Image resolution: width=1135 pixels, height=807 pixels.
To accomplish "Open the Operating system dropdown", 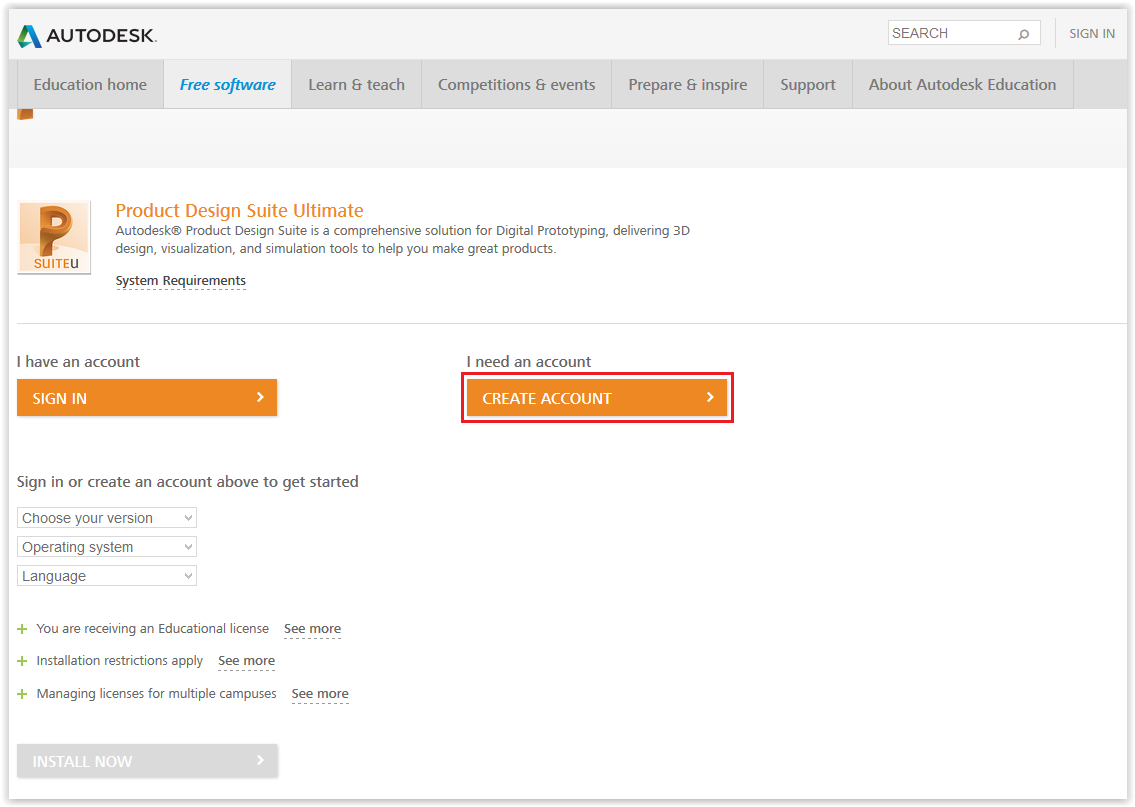I will click(106, 546).
